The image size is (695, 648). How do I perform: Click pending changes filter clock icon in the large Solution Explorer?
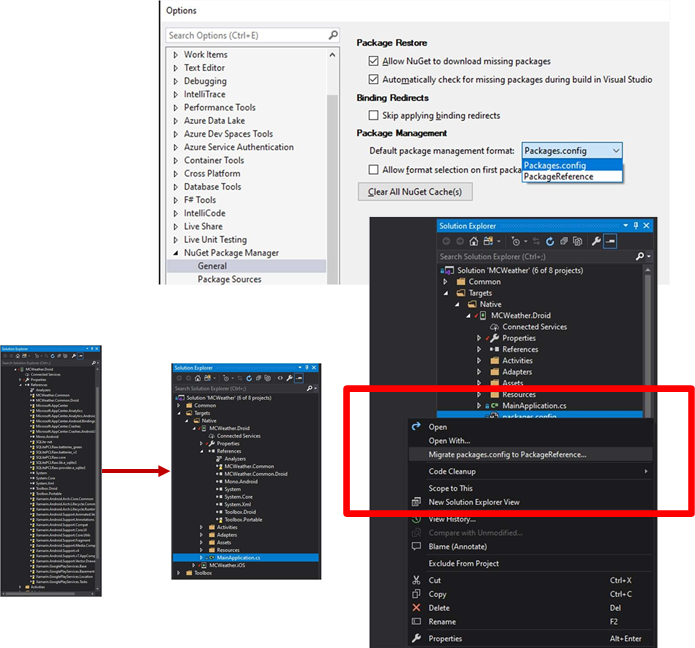[515, 242]
